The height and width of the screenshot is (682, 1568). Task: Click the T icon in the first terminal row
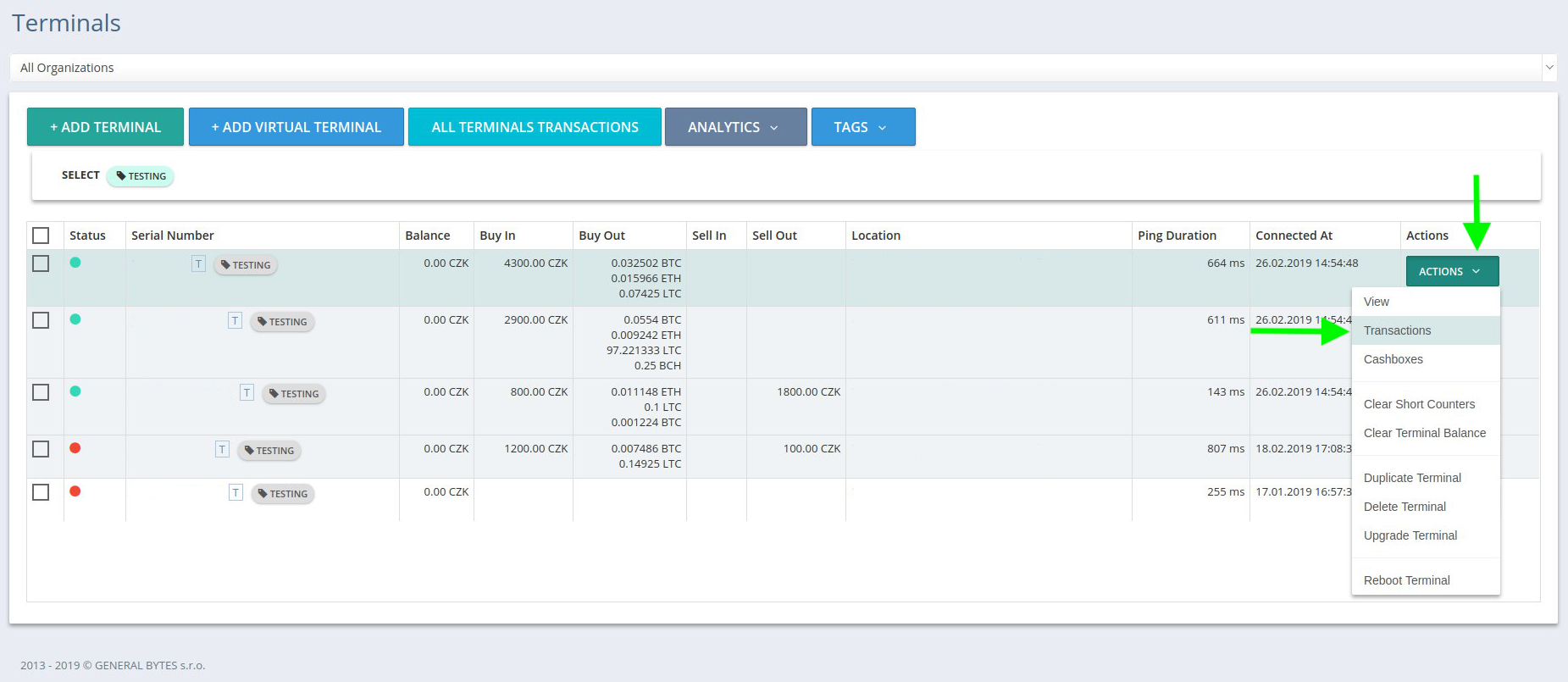click(x=198, y=263)
